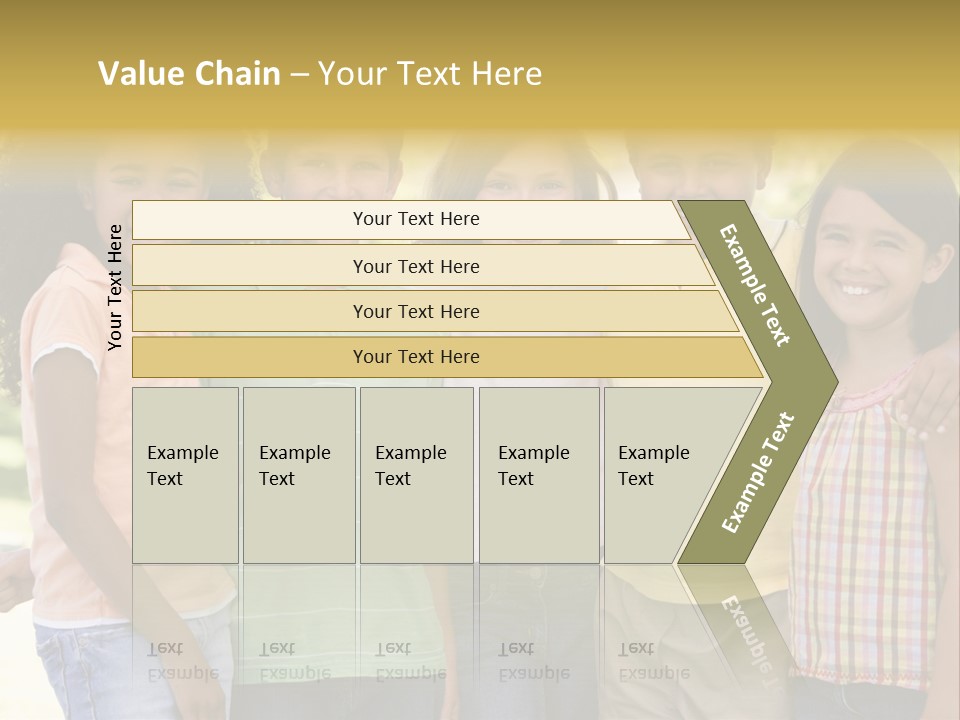
Task: Select the vertical rotated "Your Text Here" label
Action: coord(115,287)
